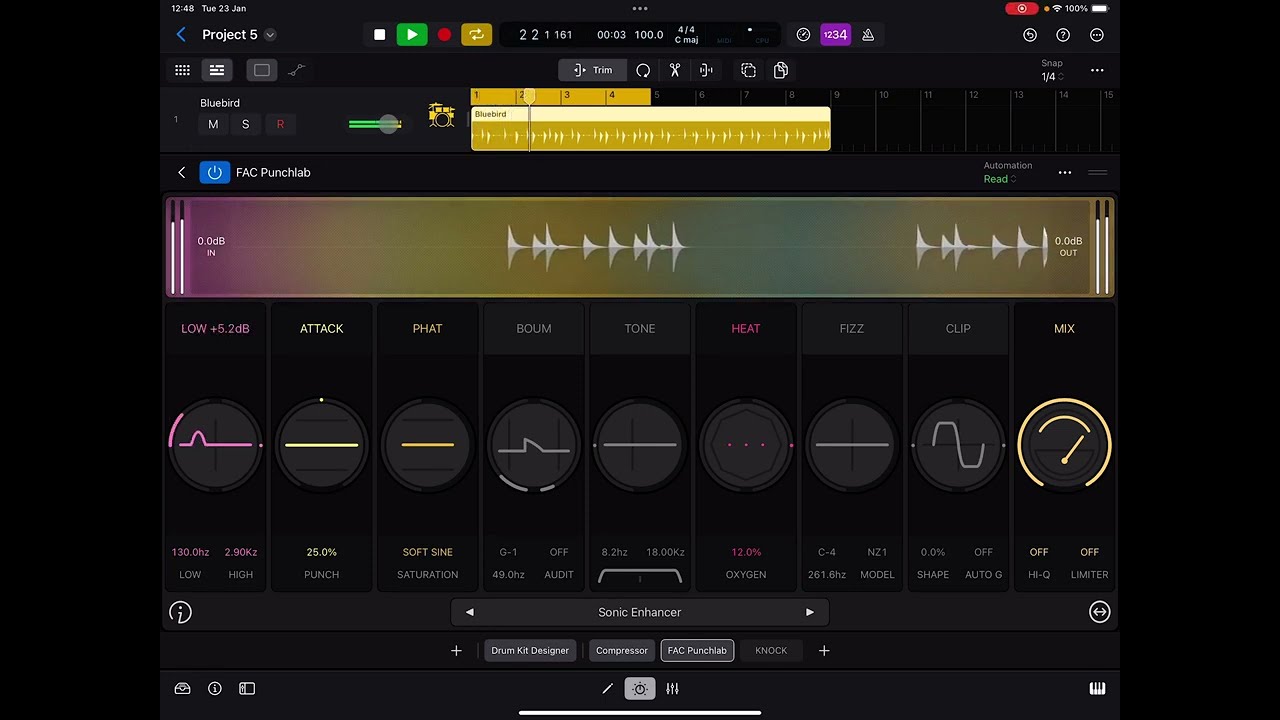Open plugin info button

tap(181, 612)
